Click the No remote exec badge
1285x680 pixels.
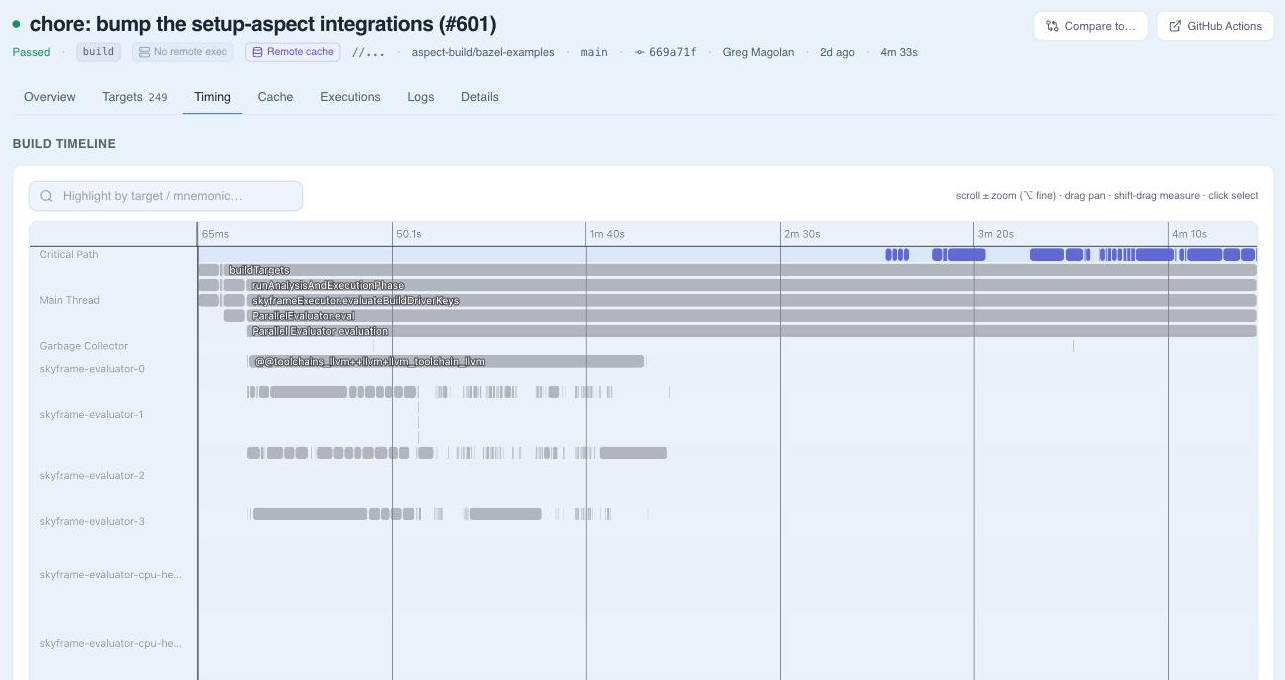coord(183,52)
